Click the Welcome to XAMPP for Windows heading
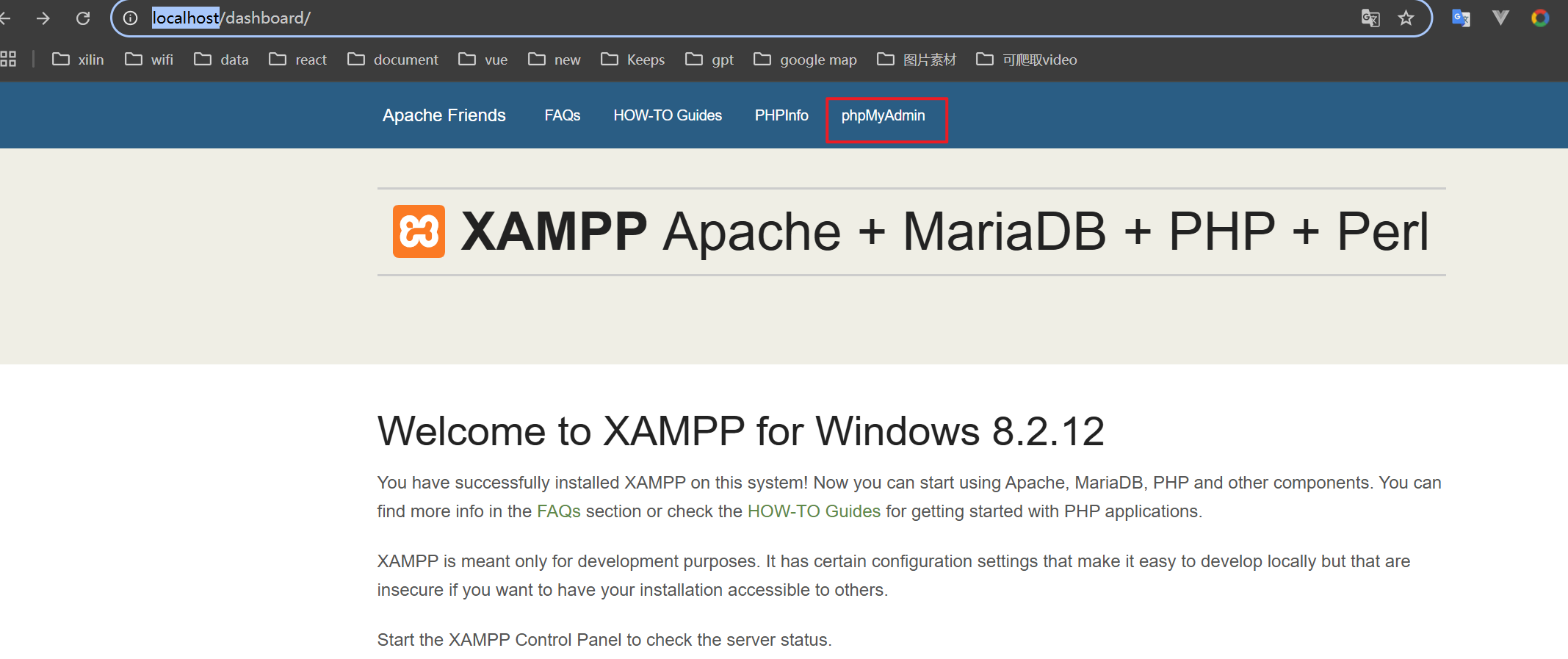 tap(740, 431)
